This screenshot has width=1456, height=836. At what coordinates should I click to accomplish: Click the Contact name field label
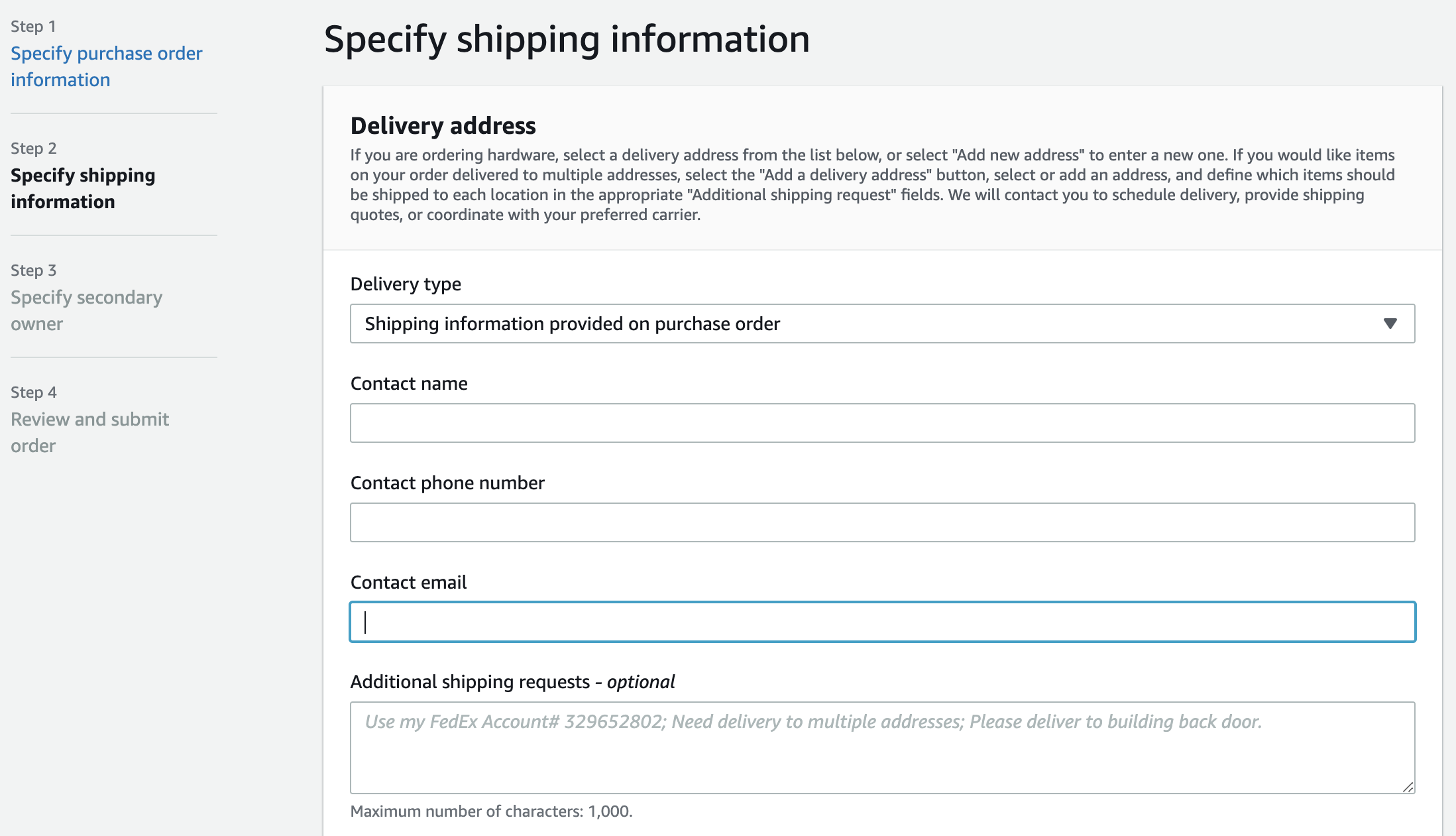(408, 383)
